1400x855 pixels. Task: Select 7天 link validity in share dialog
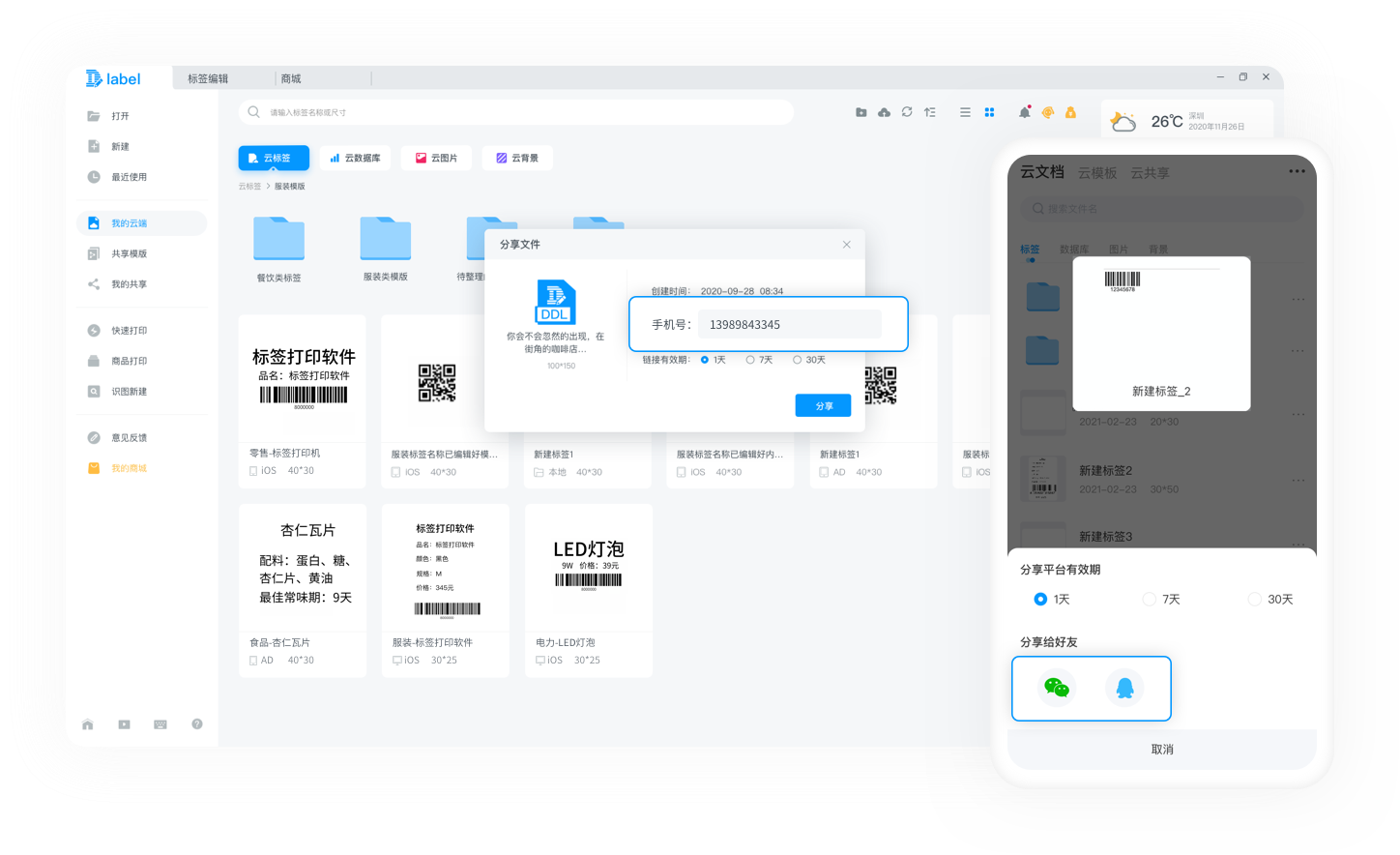(x=759, y=360)
